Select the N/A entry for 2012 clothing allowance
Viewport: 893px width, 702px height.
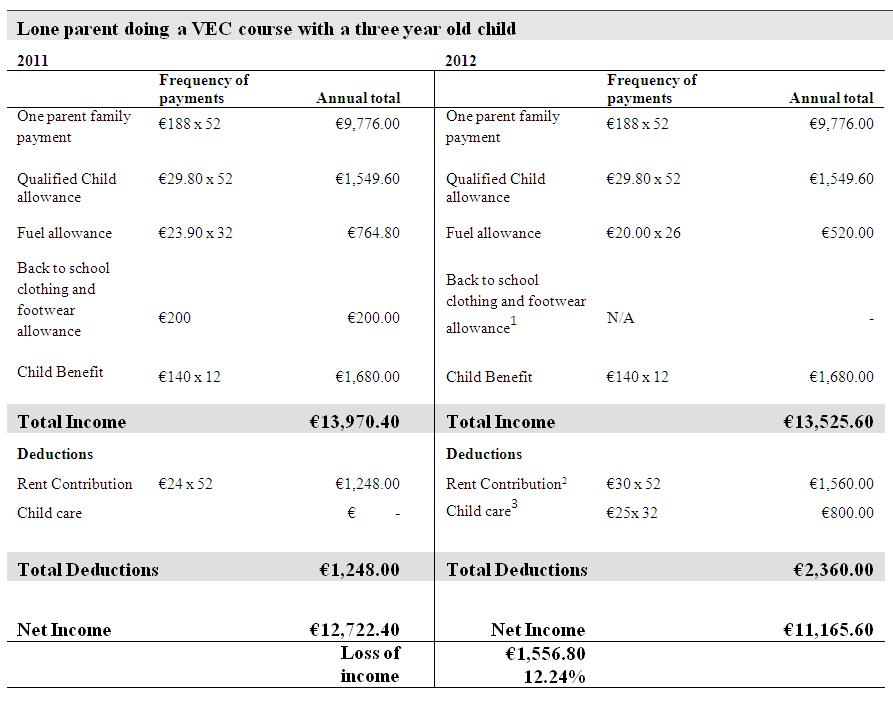[x=621, y=318]
